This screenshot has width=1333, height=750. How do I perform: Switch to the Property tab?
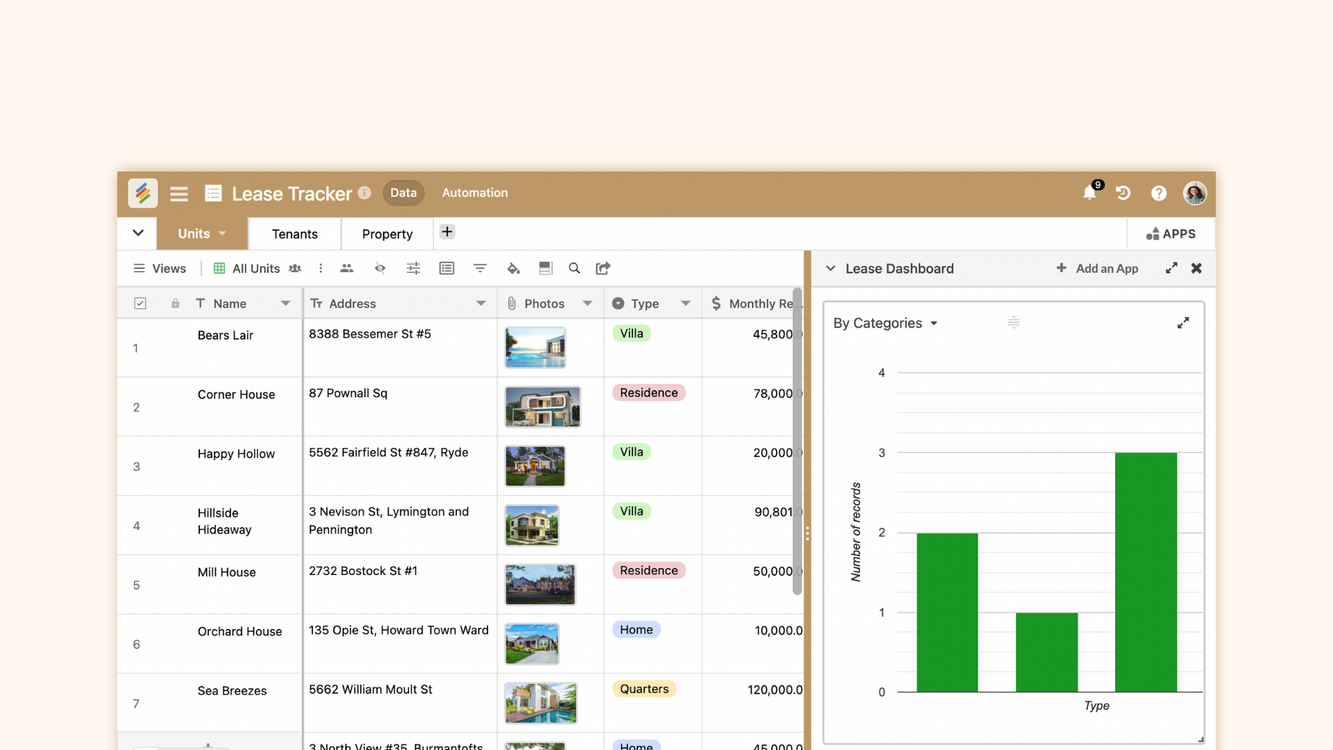pos(387,234)
